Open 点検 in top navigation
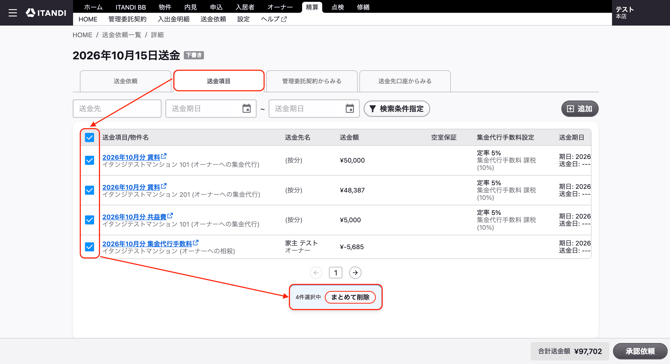The width and height of the screenshot is (670, 364). pos(338,7)
